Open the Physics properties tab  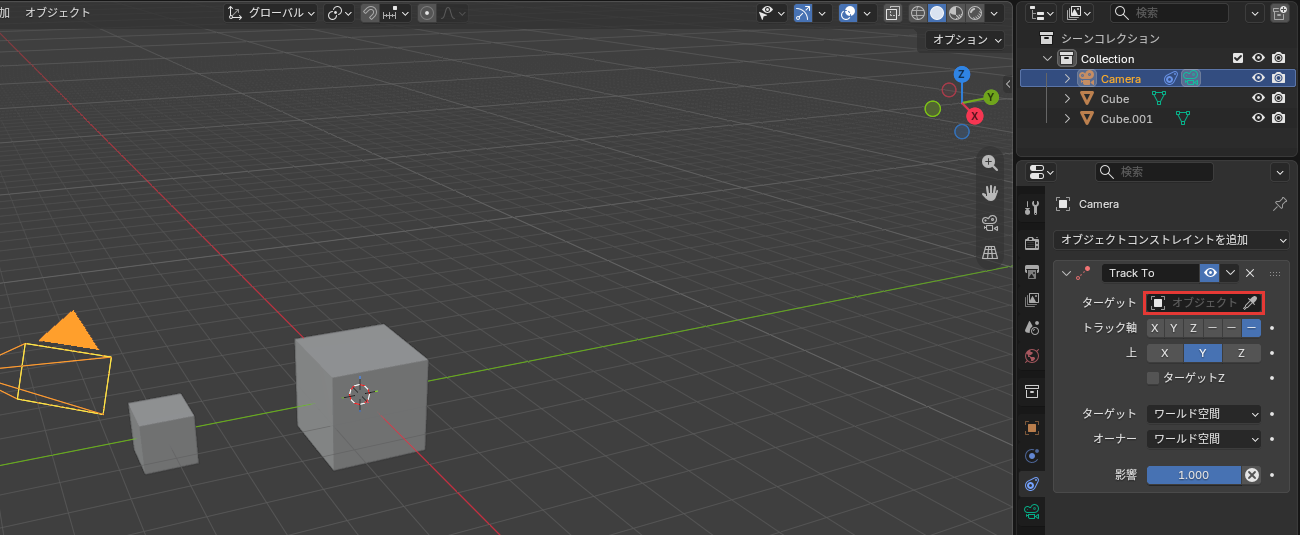[1032, 455]
